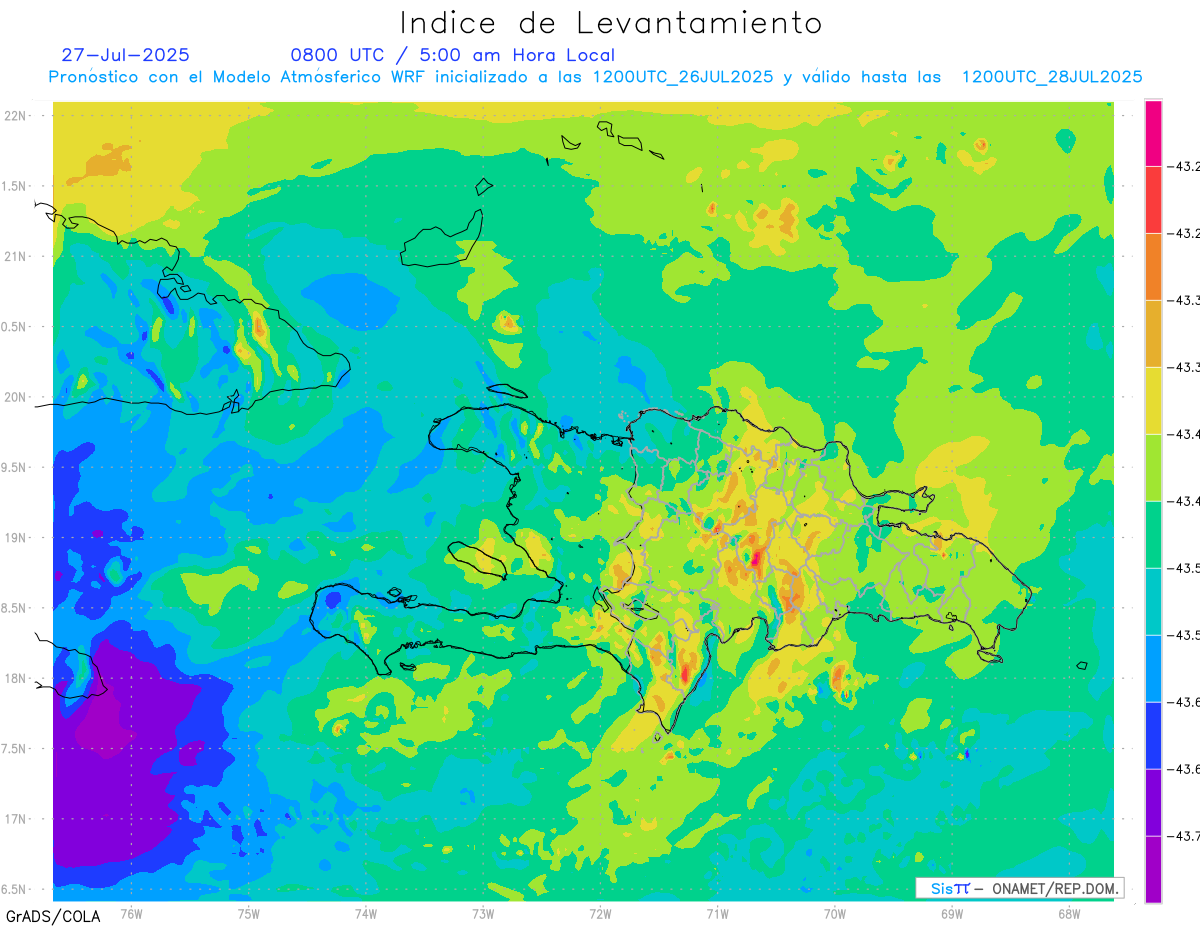Click the 9.5N latitude tick label
This screenshot has width=1200, height=927.
[14, 467]
